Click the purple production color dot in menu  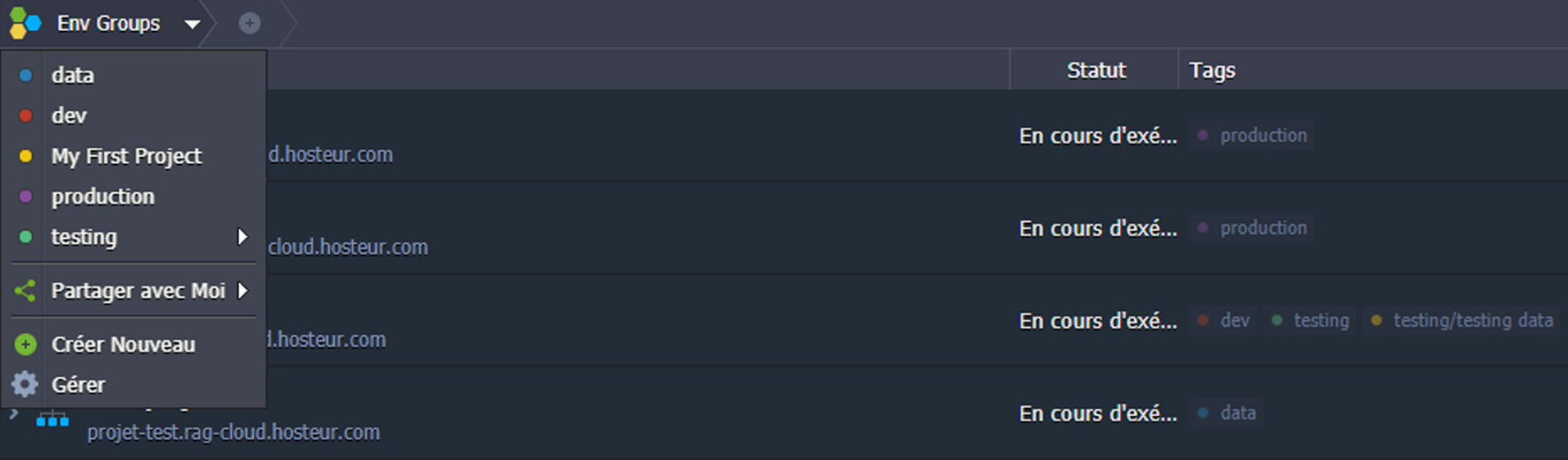(26, 197)
